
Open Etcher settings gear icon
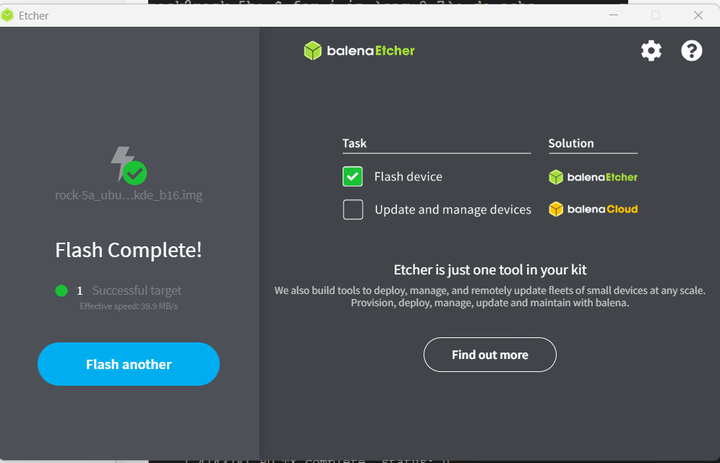[651, 51]
